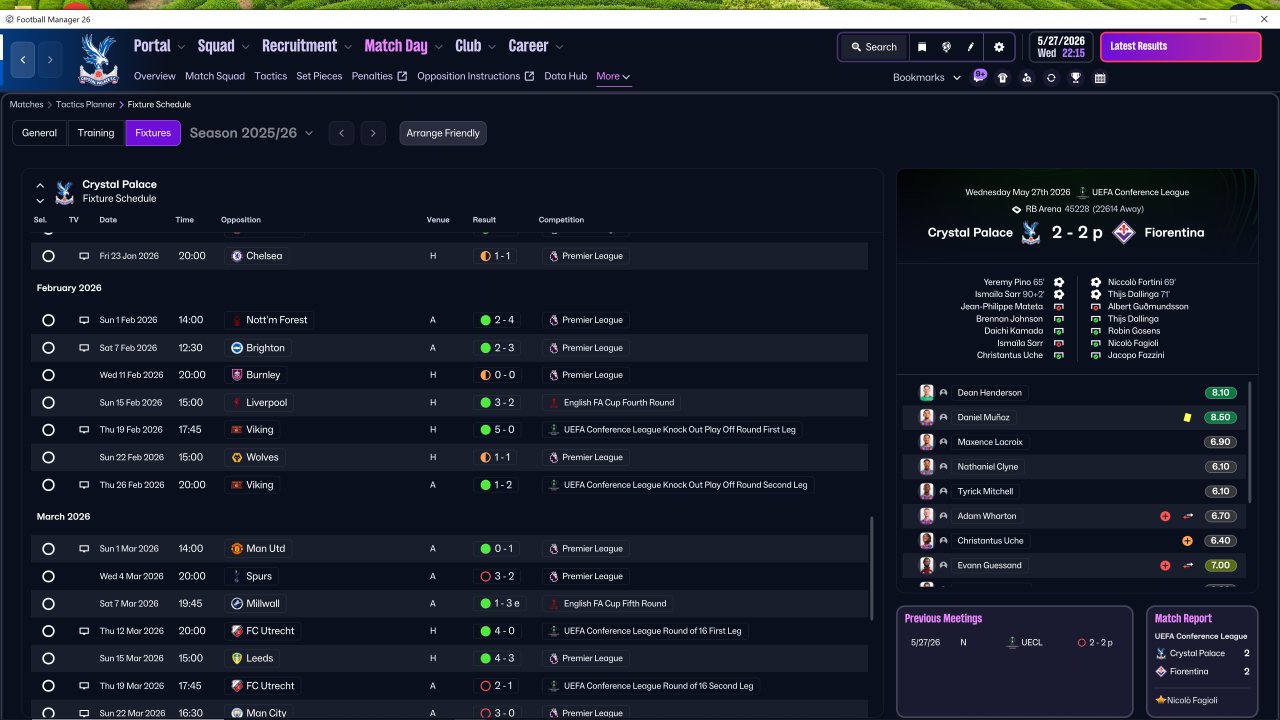Open the settings gear icon
This screenshot has width=1280, height=720.
coord(999,47)
